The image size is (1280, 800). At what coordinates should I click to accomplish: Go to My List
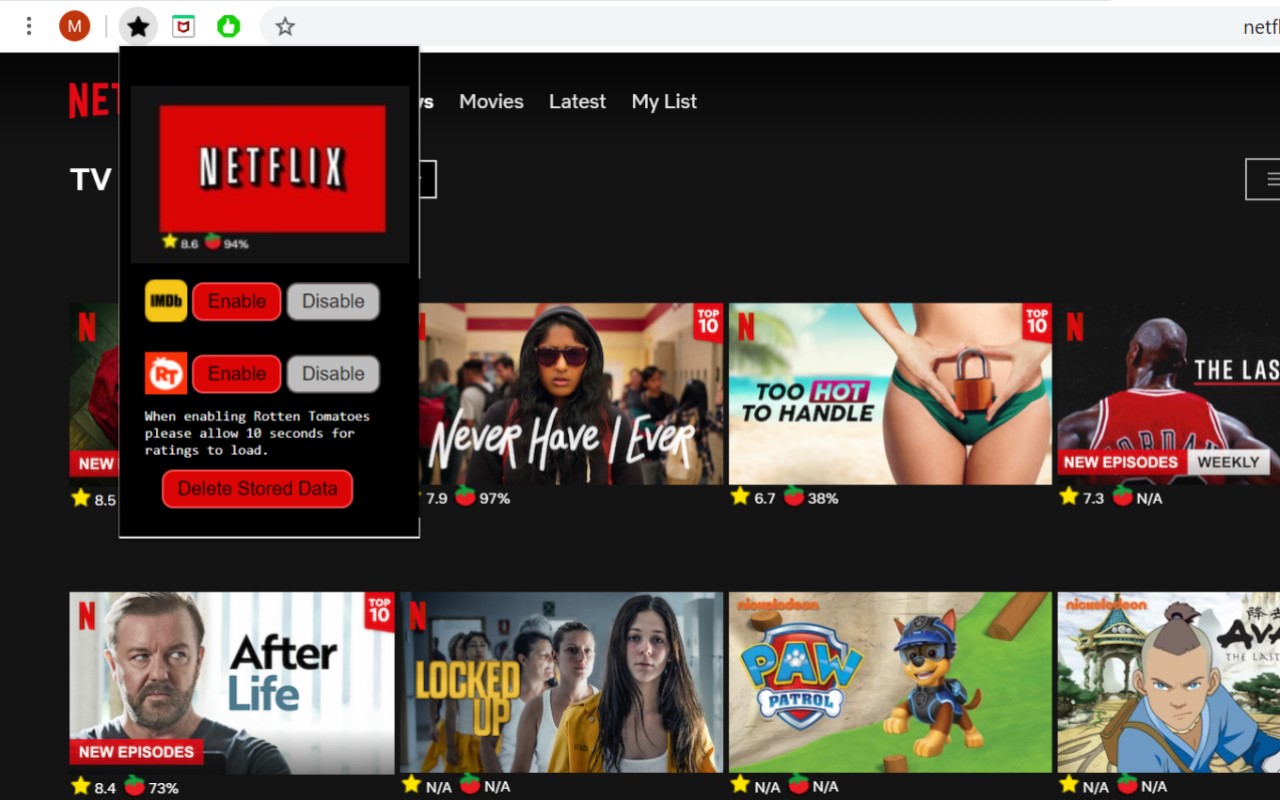pos(663,101)
